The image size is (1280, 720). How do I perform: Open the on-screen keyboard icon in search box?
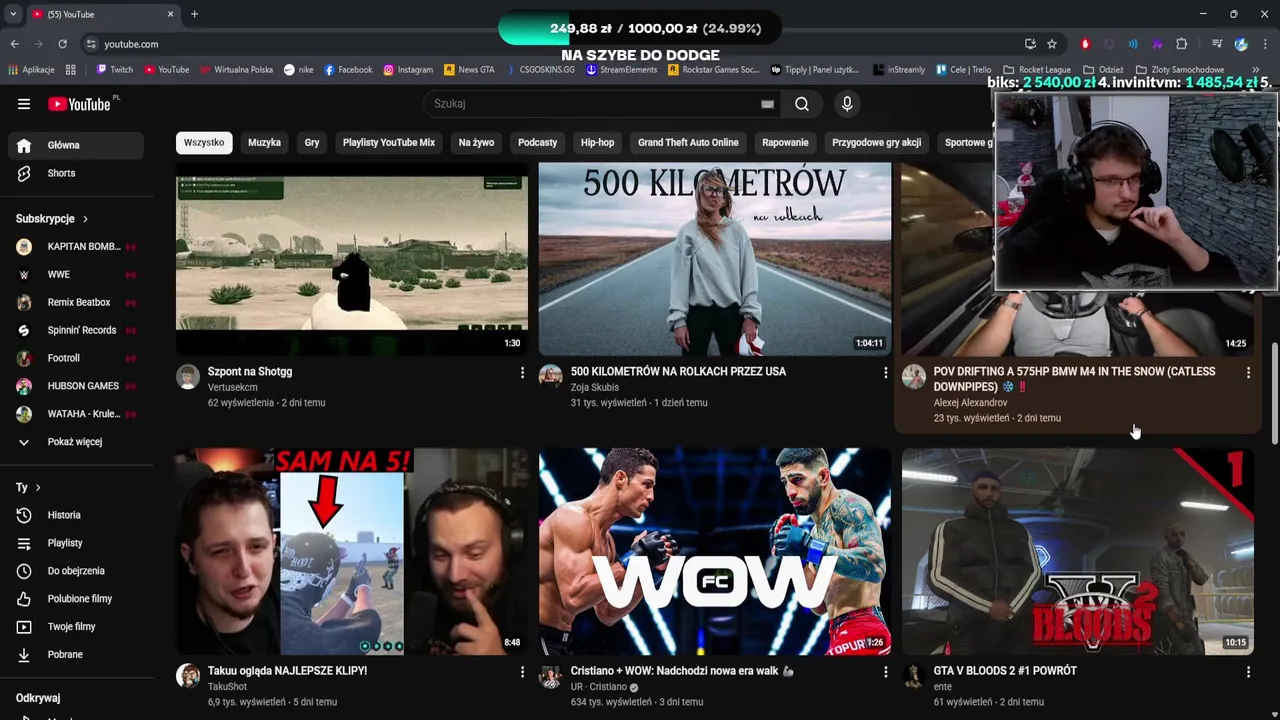coord(767,104)
